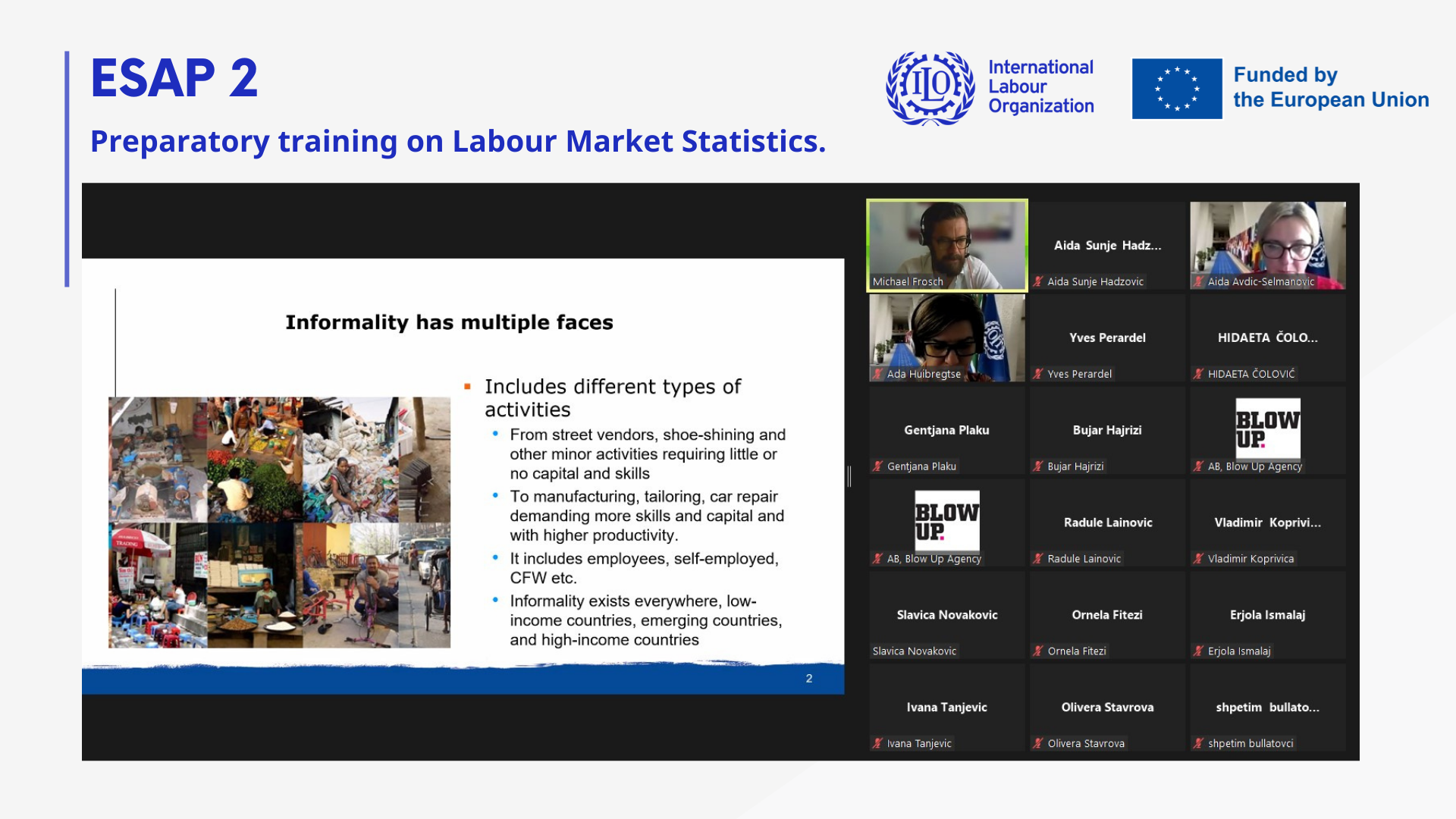Click 'To manufacturing, tailoring, car repair' bullet

[647, 516]
